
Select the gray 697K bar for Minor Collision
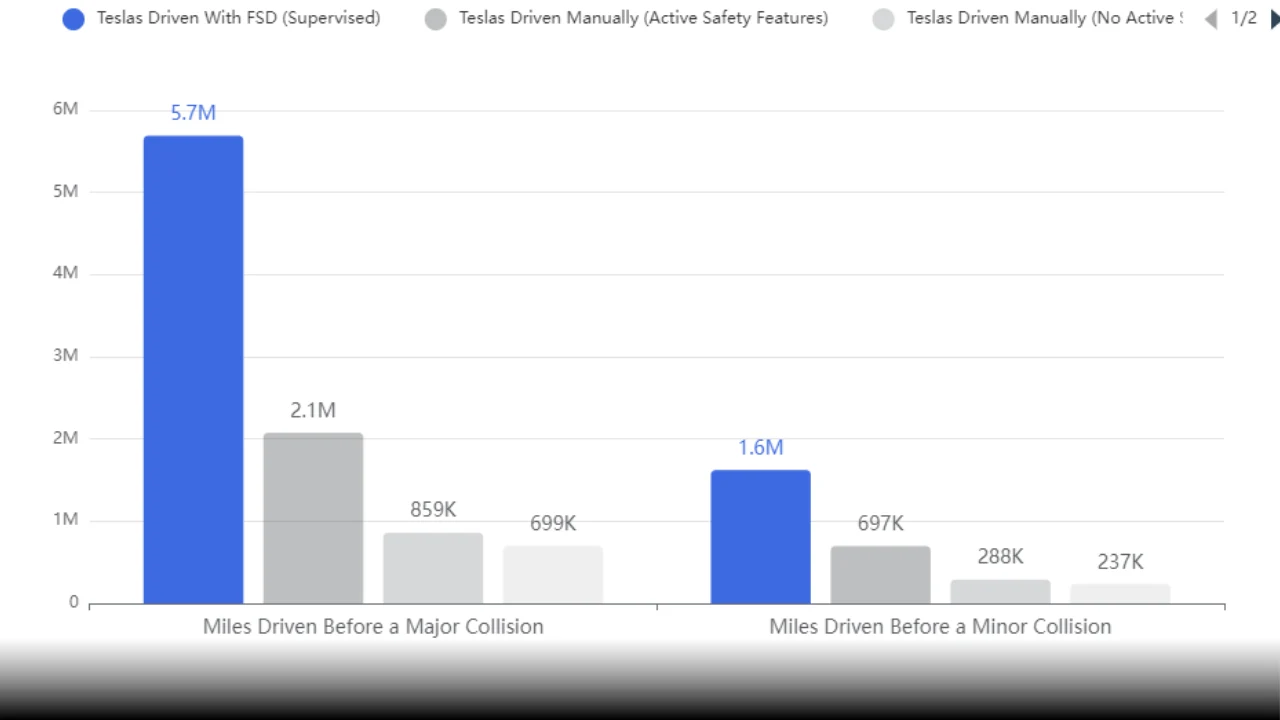click(881, 575)
